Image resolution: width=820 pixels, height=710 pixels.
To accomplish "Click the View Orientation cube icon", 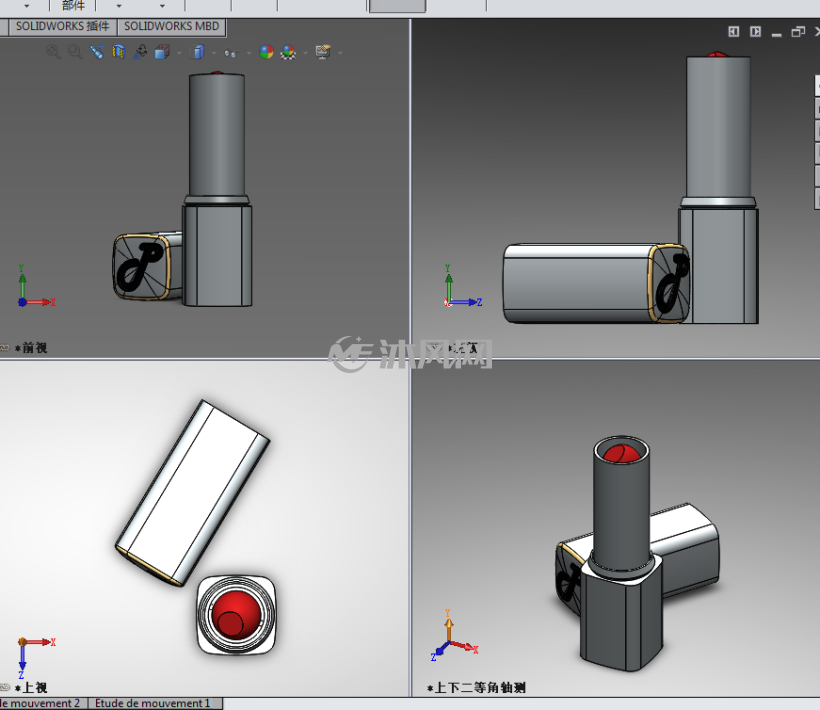I will click(162, 51).
